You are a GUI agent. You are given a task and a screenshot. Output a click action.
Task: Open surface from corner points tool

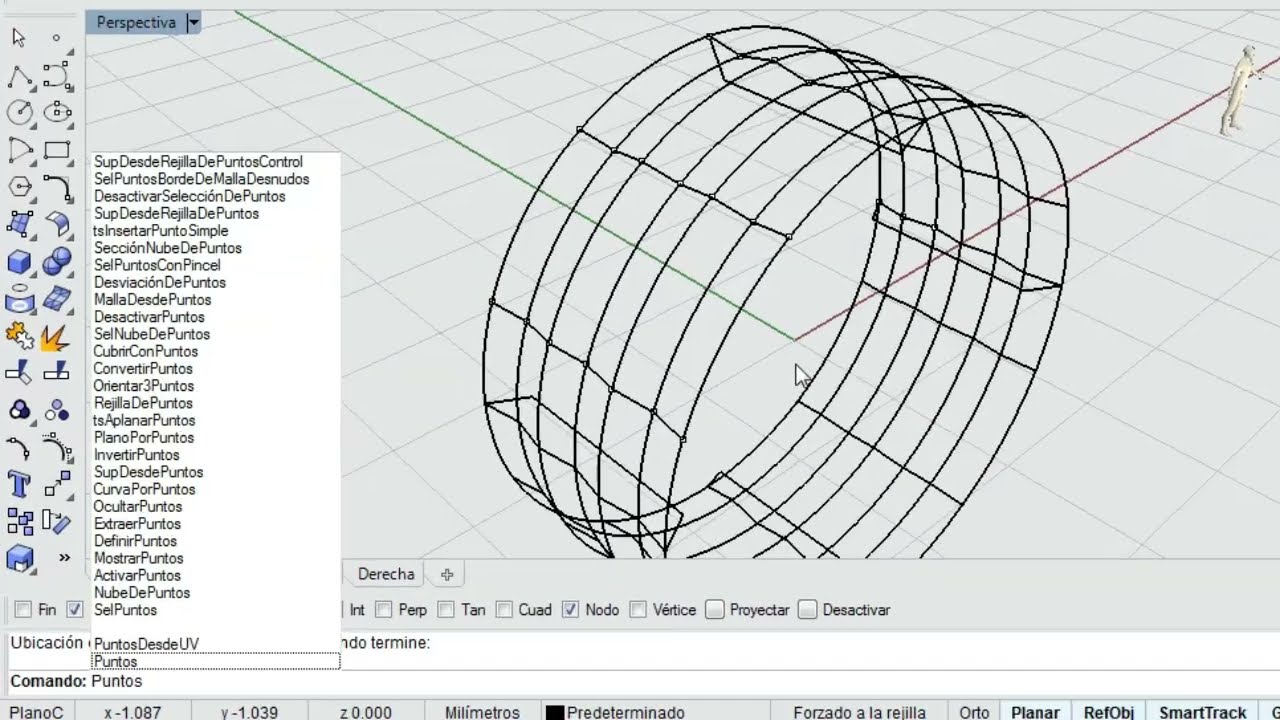click(19, 224)
